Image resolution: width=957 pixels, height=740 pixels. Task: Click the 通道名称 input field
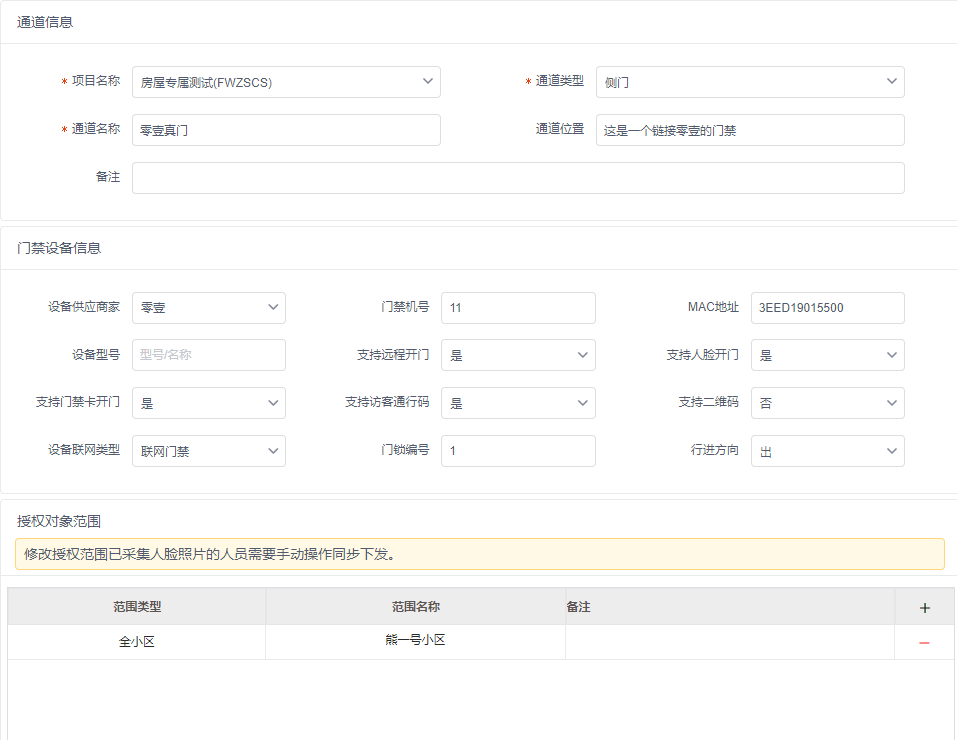286,130
